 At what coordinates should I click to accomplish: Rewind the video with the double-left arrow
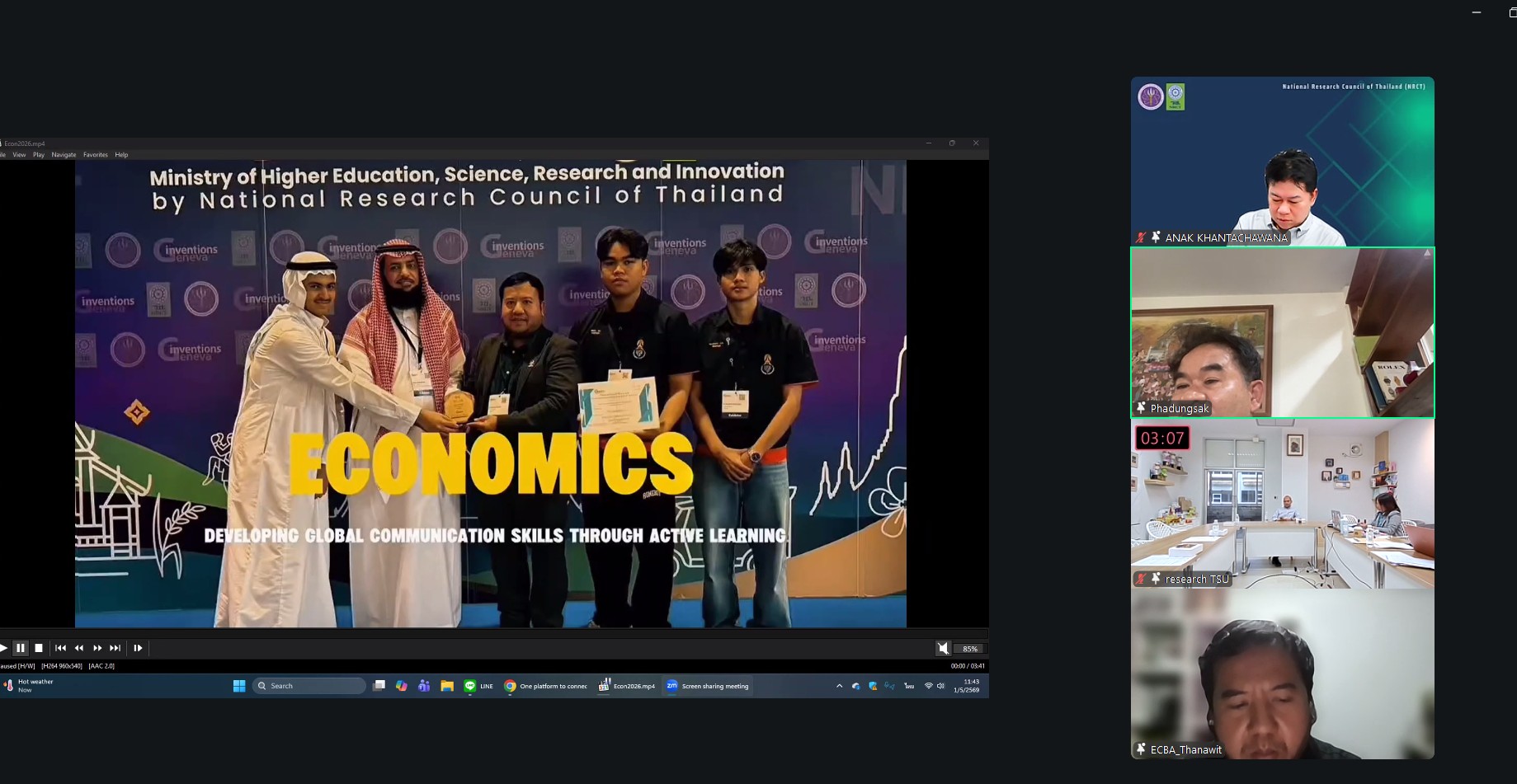[79, 648]
